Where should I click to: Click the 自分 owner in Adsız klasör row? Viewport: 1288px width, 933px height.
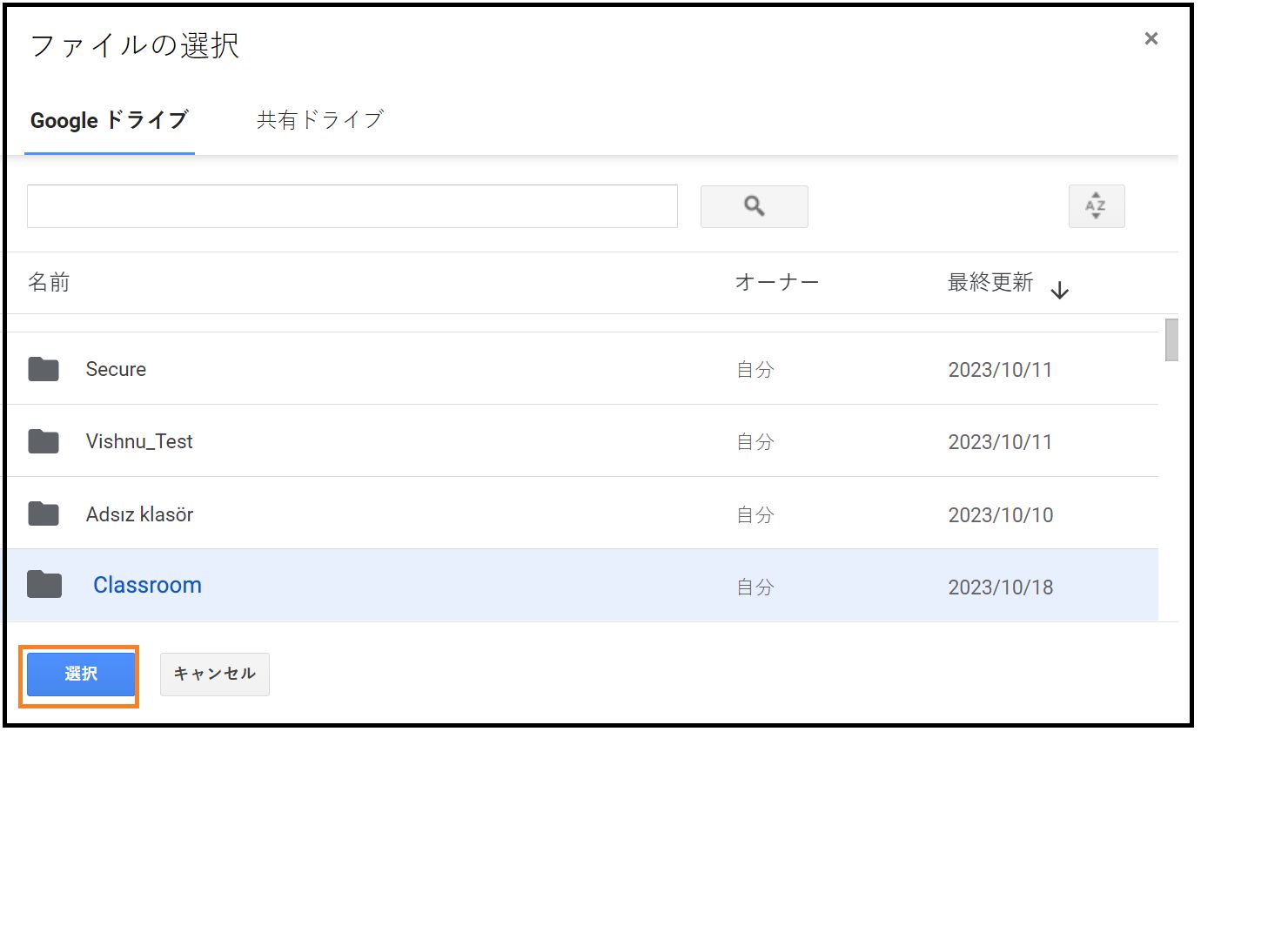coord(755,515)
